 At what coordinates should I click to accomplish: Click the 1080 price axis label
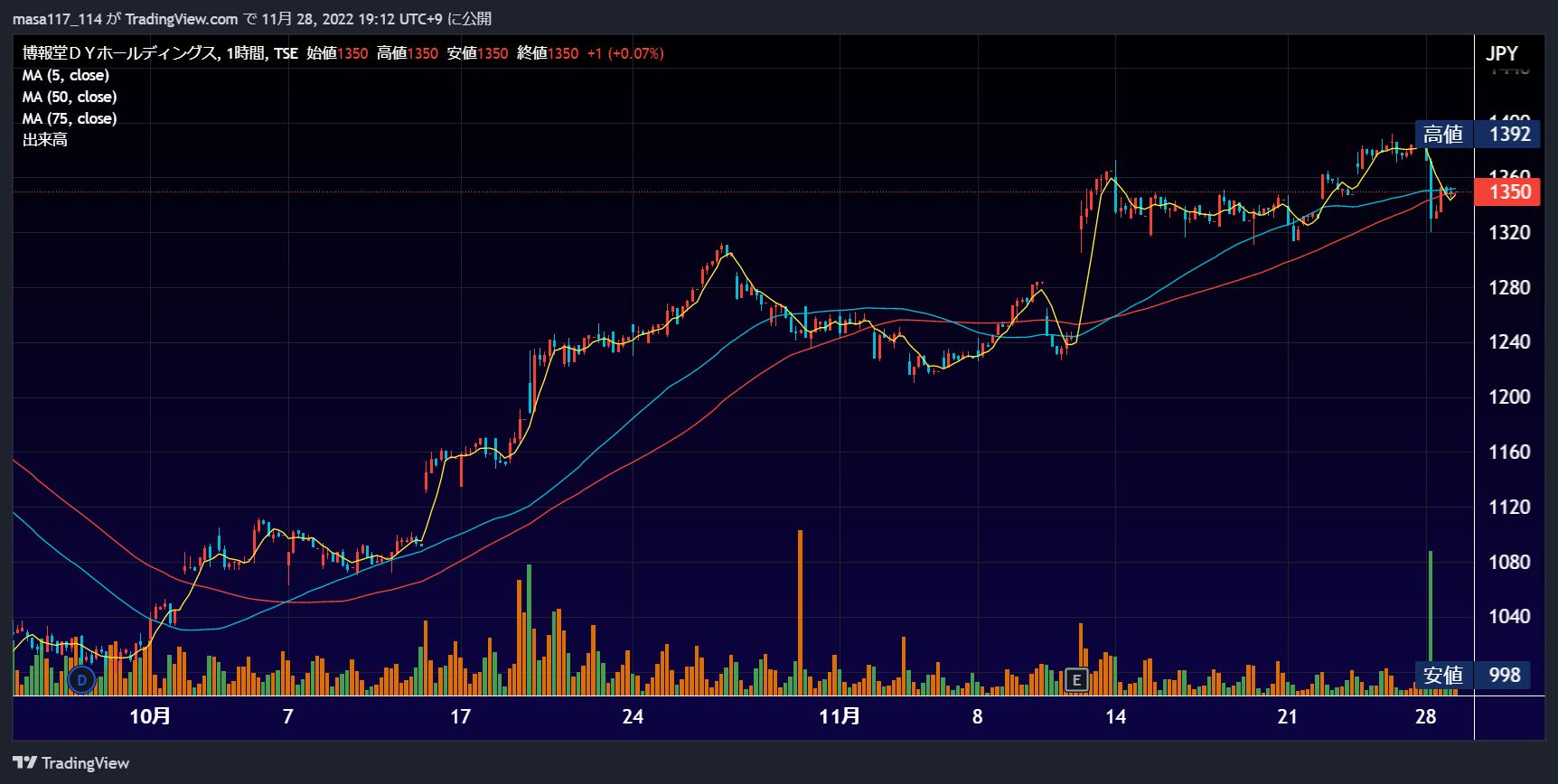pos(1509,562)
